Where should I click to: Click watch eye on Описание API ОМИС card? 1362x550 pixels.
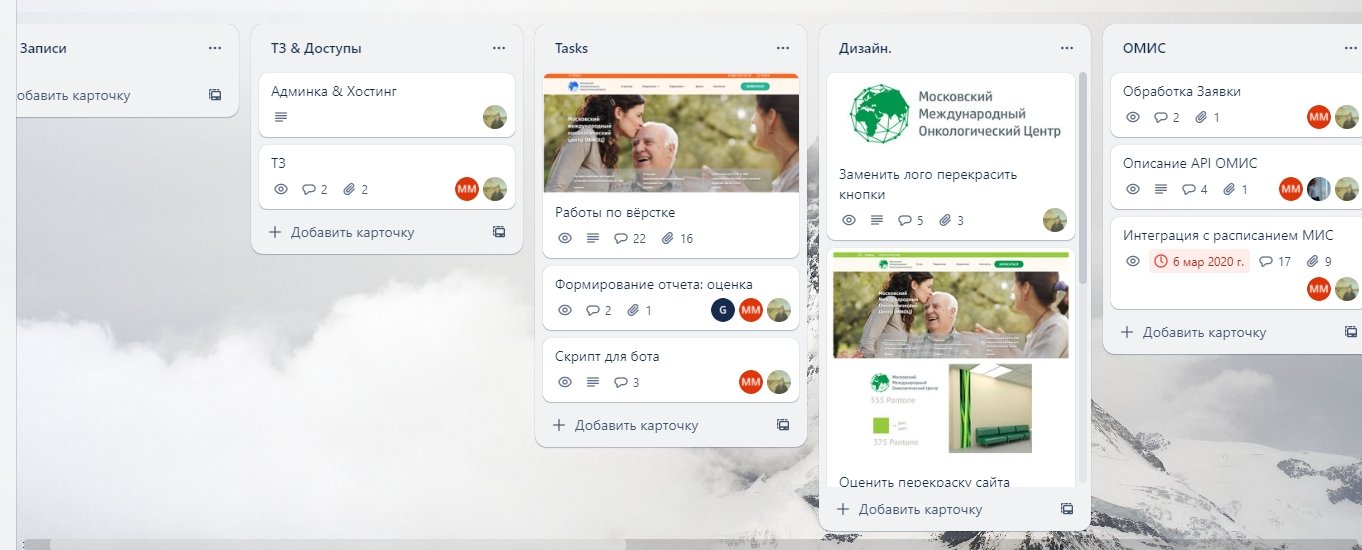(1132, 189)
